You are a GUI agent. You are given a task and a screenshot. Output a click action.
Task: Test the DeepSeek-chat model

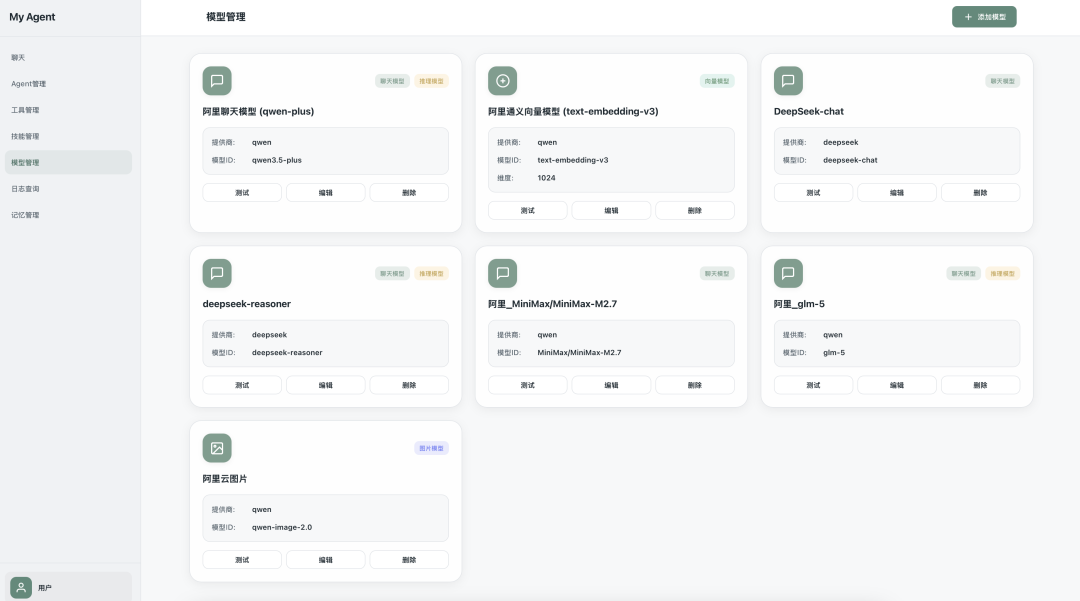coord(813,193)
